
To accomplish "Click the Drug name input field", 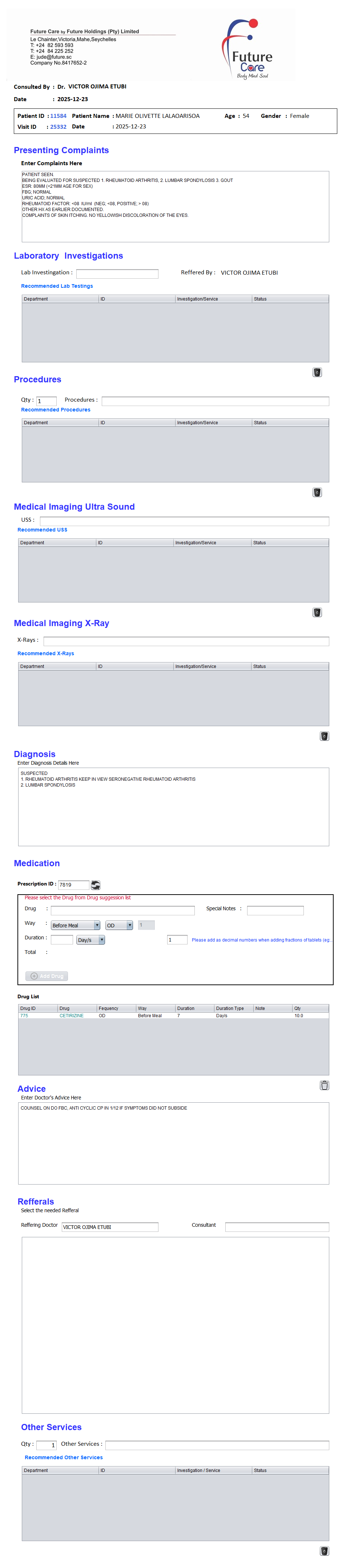I will point(122,910).
